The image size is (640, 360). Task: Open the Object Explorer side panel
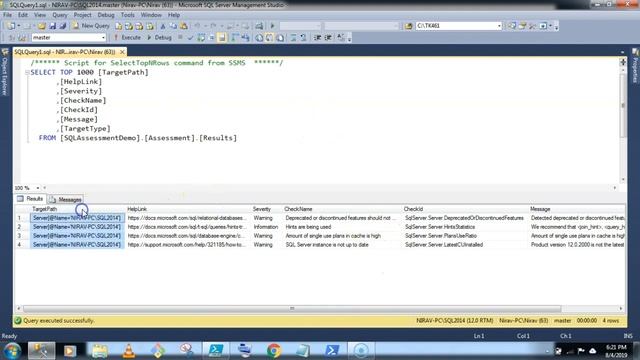pyautogui.click(x=5, y=73)
